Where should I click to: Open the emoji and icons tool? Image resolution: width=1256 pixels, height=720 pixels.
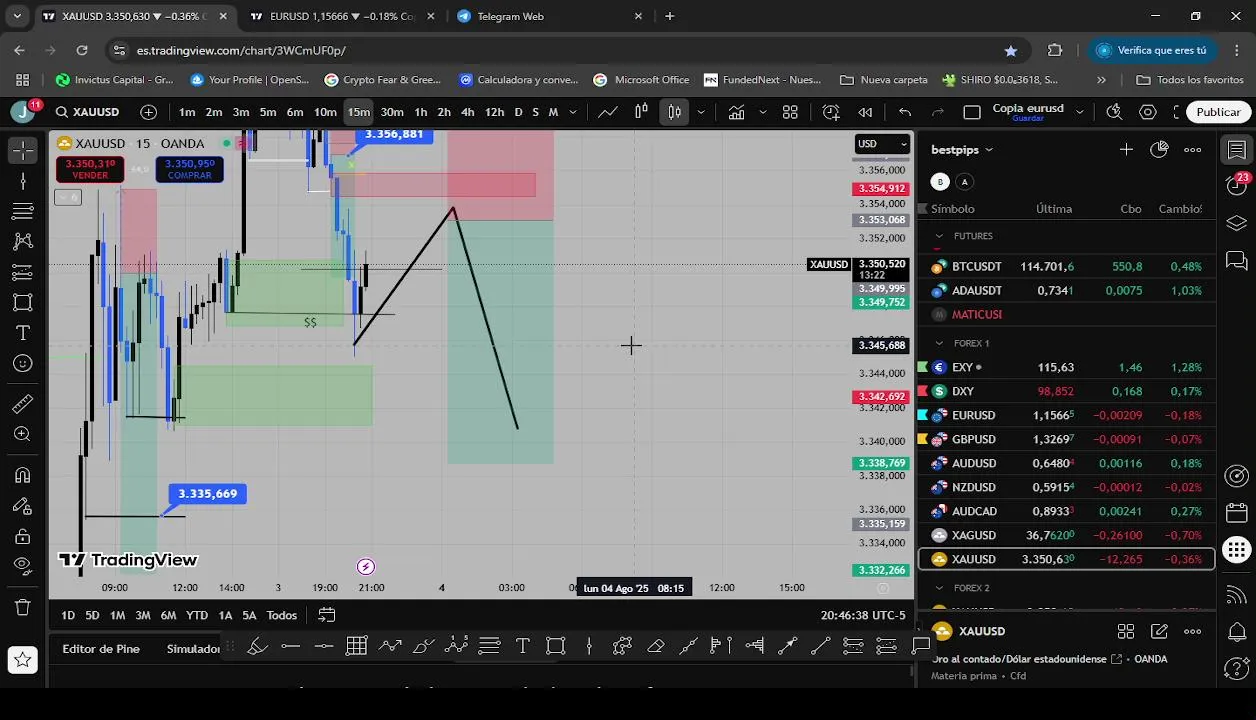point(23,364)
